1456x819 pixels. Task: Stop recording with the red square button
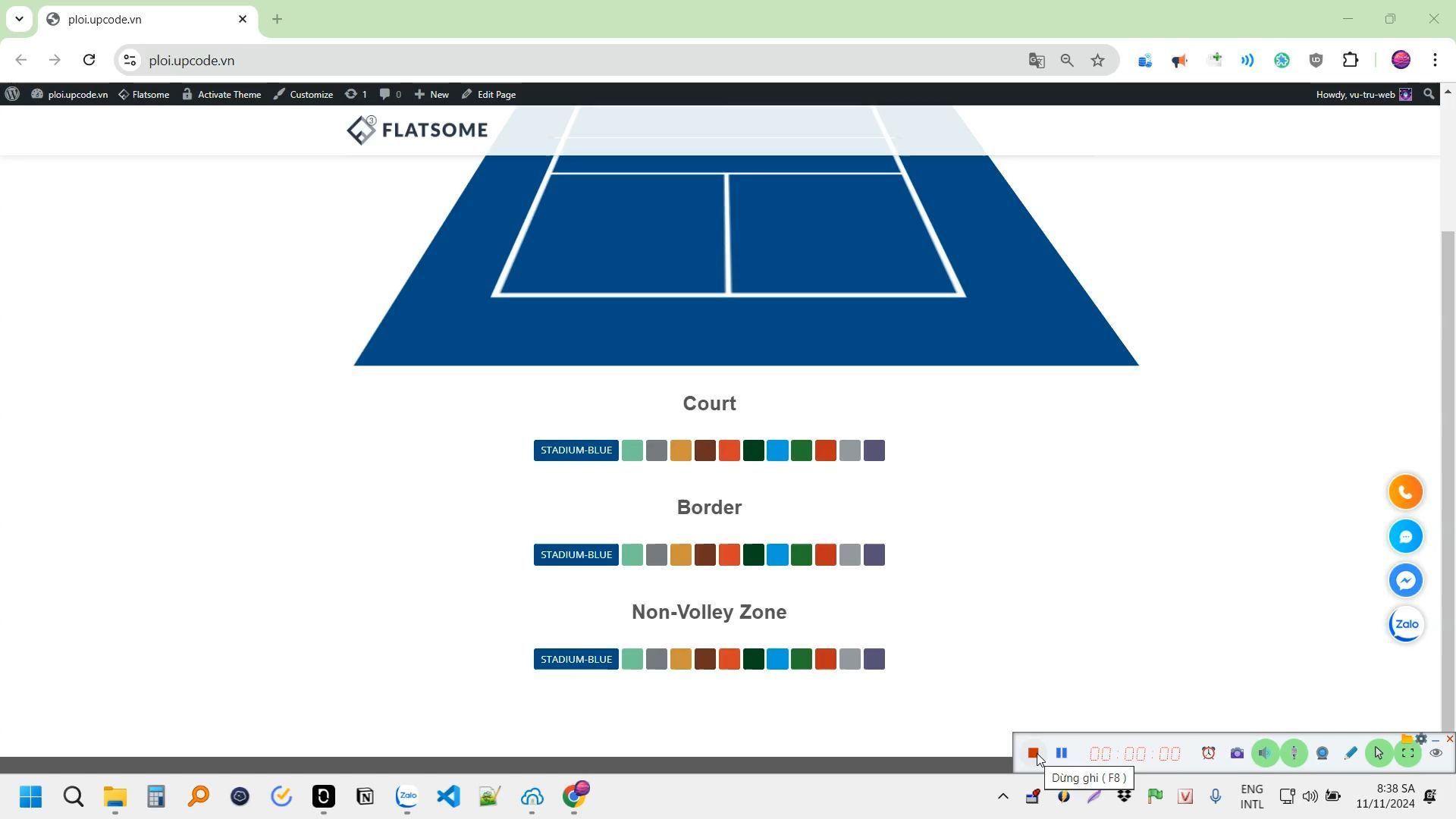[1033, 753]
